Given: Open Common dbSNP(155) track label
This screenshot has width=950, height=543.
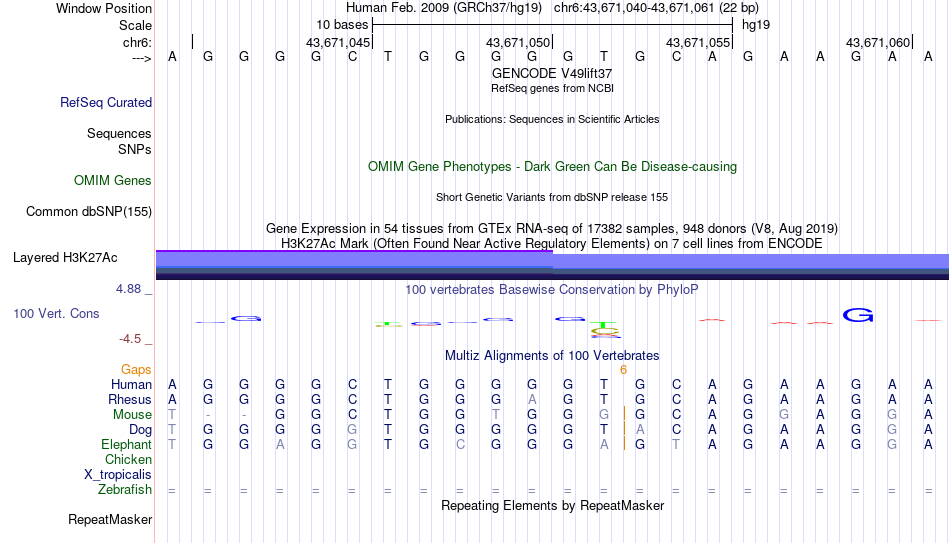Looking at the screenshot, I should click(x=88, y=212).
